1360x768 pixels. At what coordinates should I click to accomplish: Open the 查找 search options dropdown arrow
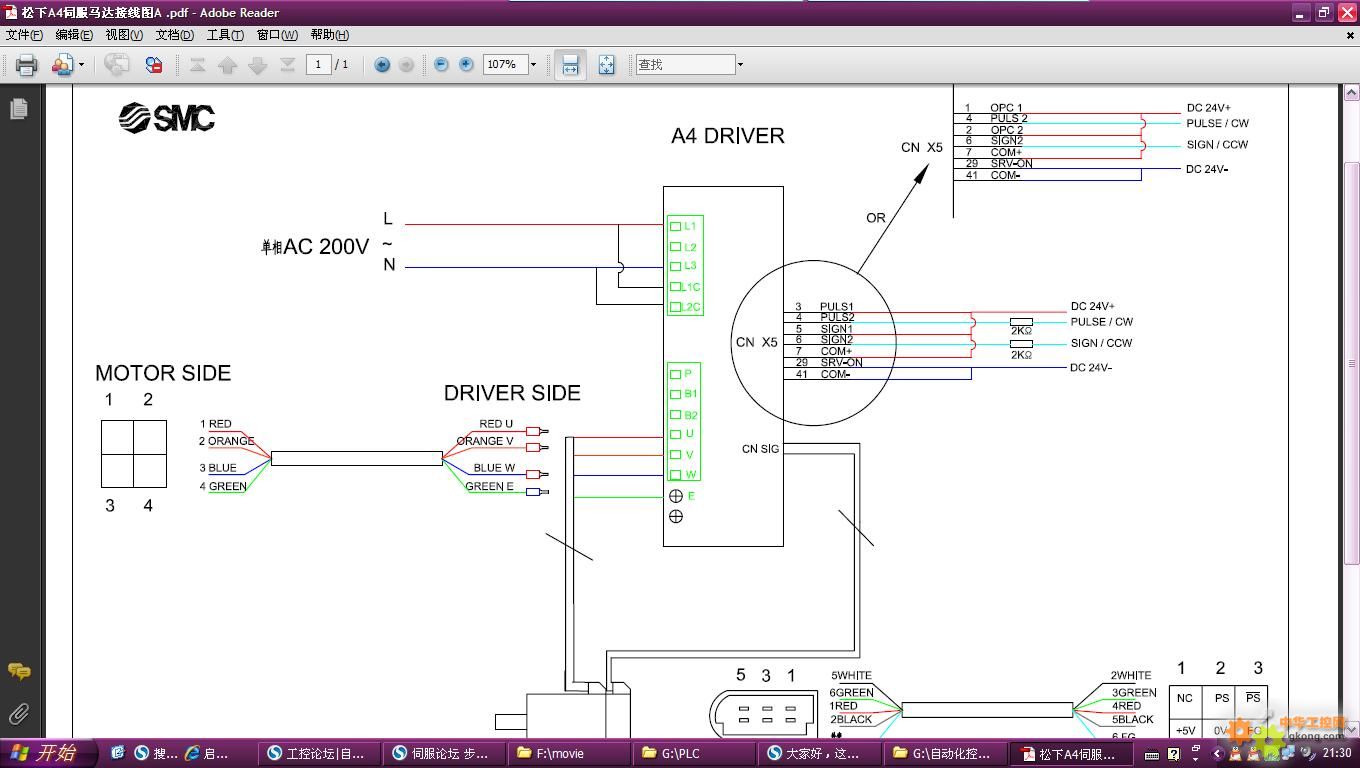[x=740, y=65]
